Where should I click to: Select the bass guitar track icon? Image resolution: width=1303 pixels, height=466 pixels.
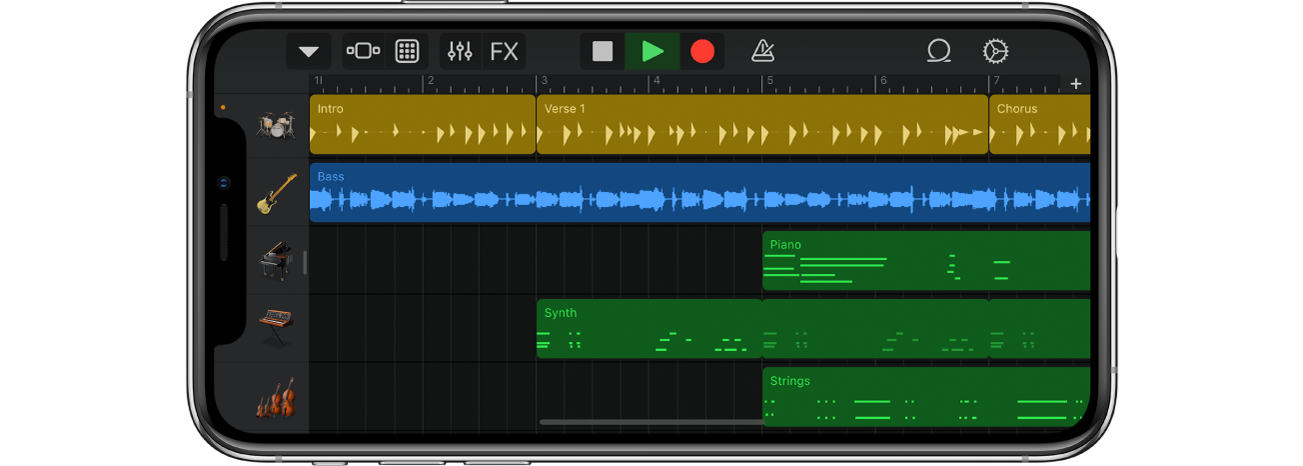tap(277, 193)
